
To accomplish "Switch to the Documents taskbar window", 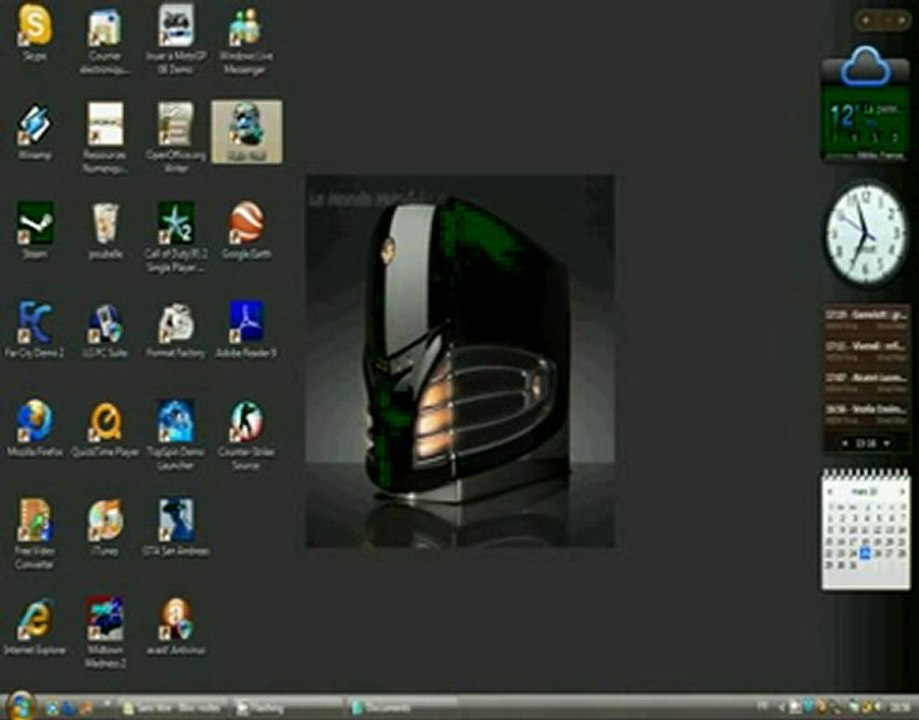I will tap(403, 708).
